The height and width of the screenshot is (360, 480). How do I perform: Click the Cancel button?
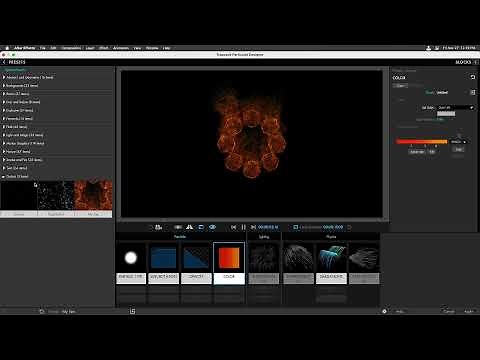click(449, 311)
